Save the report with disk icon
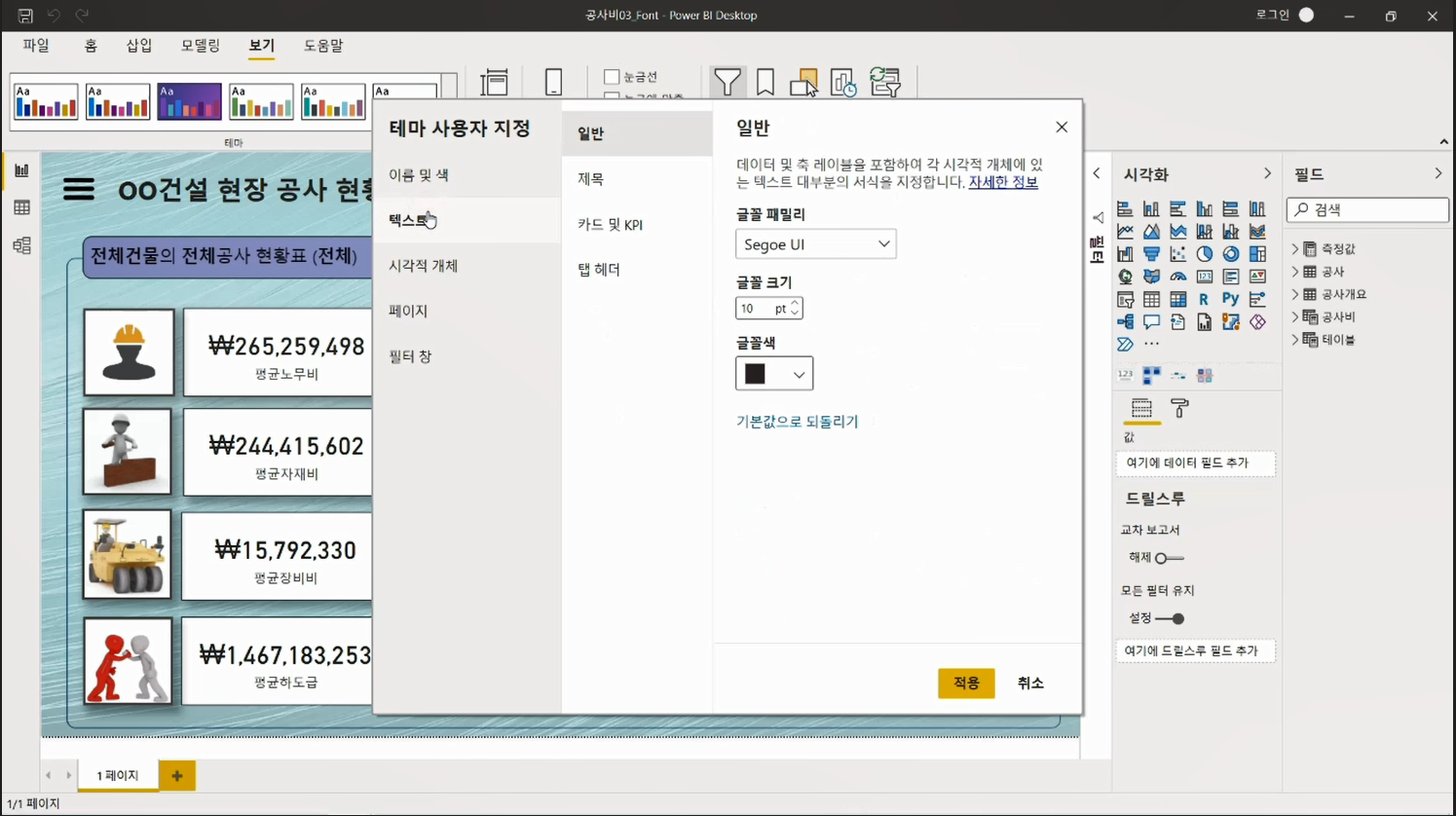The image size is (1456, 816). 25,16
